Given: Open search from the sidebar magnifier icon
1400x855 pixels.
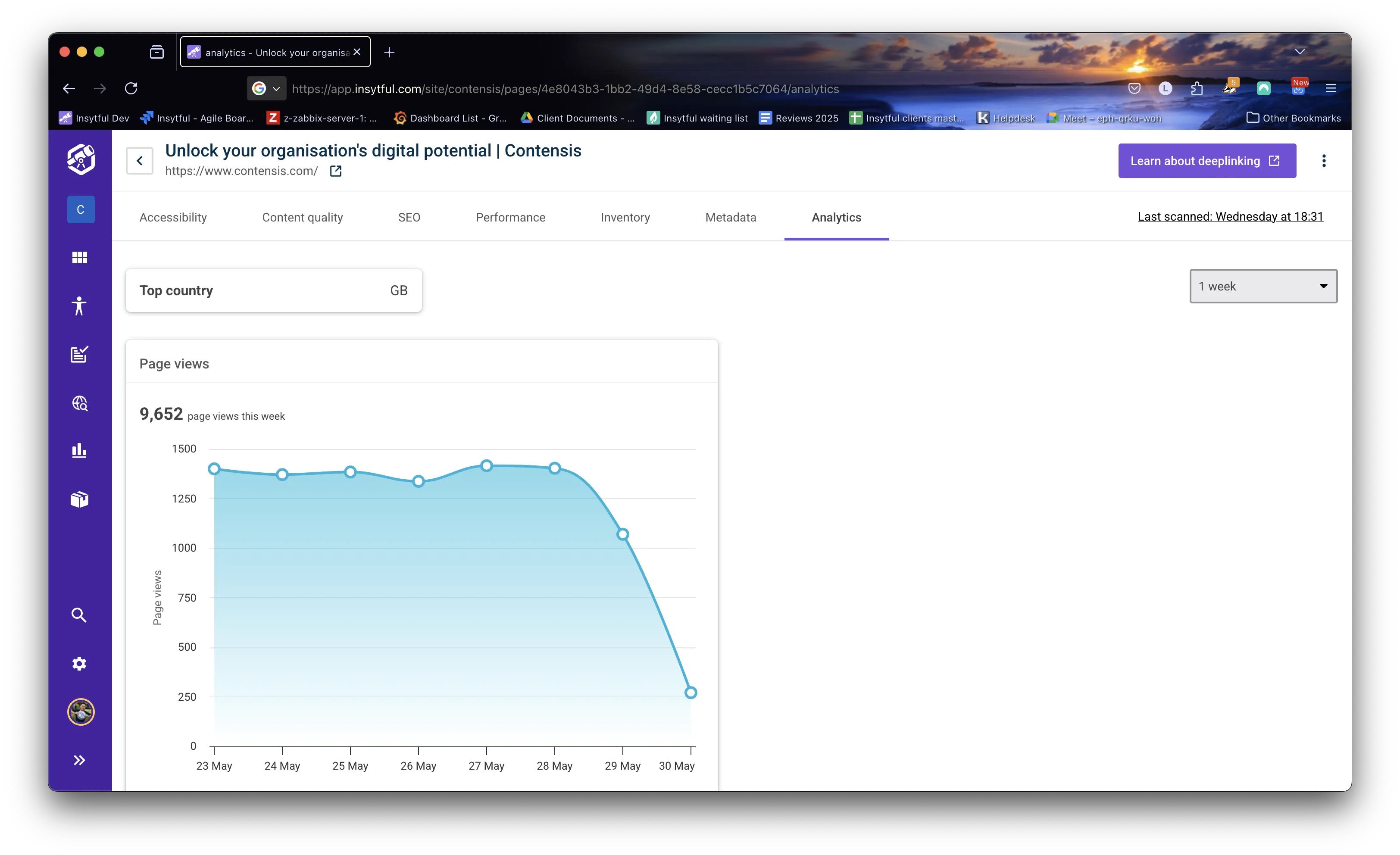Looking at the screenshot, I should 79,614.
